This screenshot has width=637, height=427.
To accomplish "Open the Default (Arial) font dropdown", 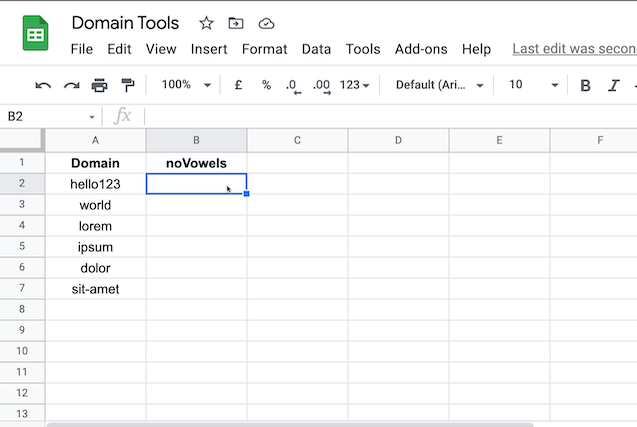I will point(440,85).
